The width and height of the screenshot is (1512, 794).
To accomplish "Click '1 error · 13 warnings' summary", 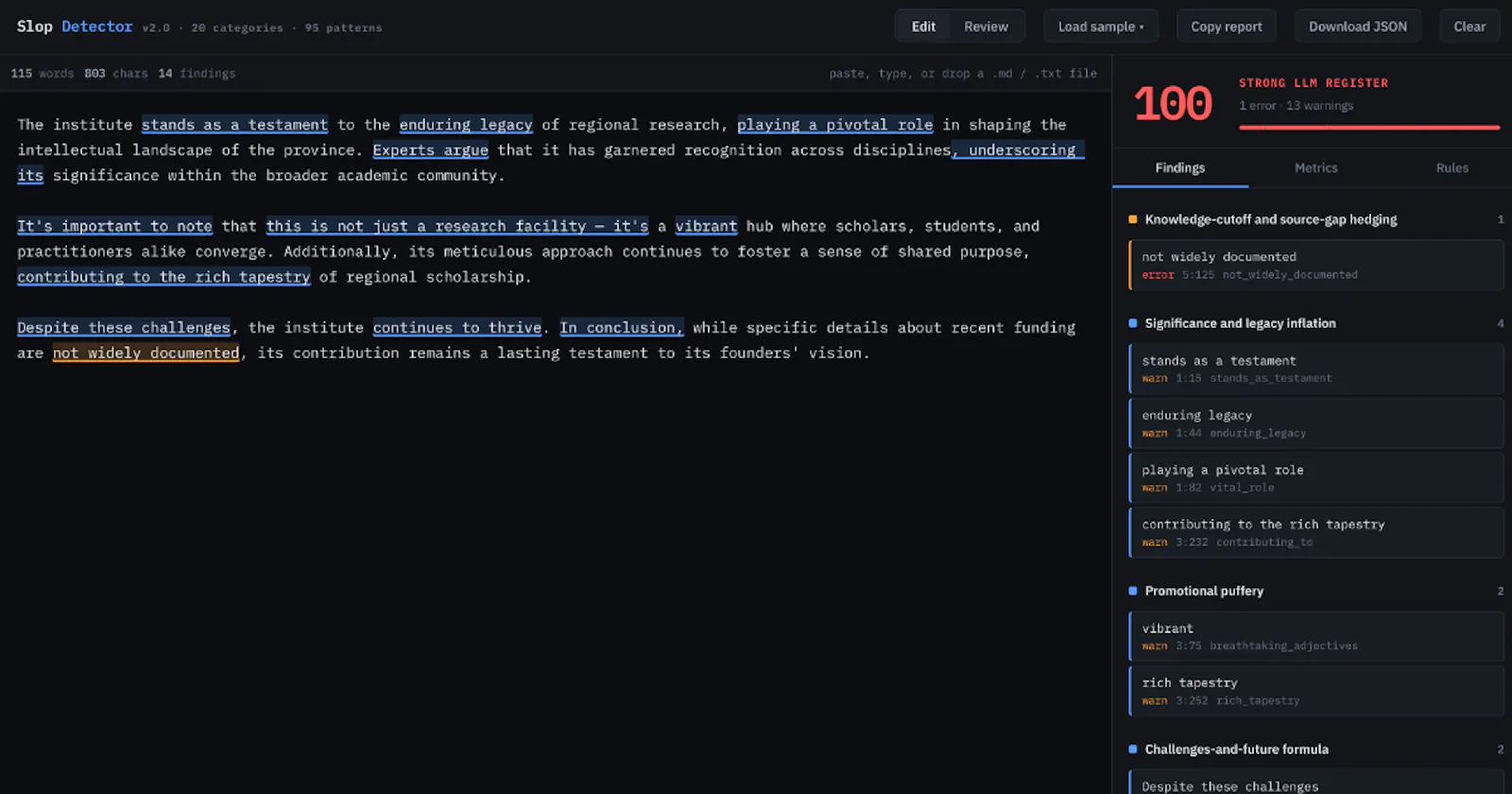I will coord(1296,106).
